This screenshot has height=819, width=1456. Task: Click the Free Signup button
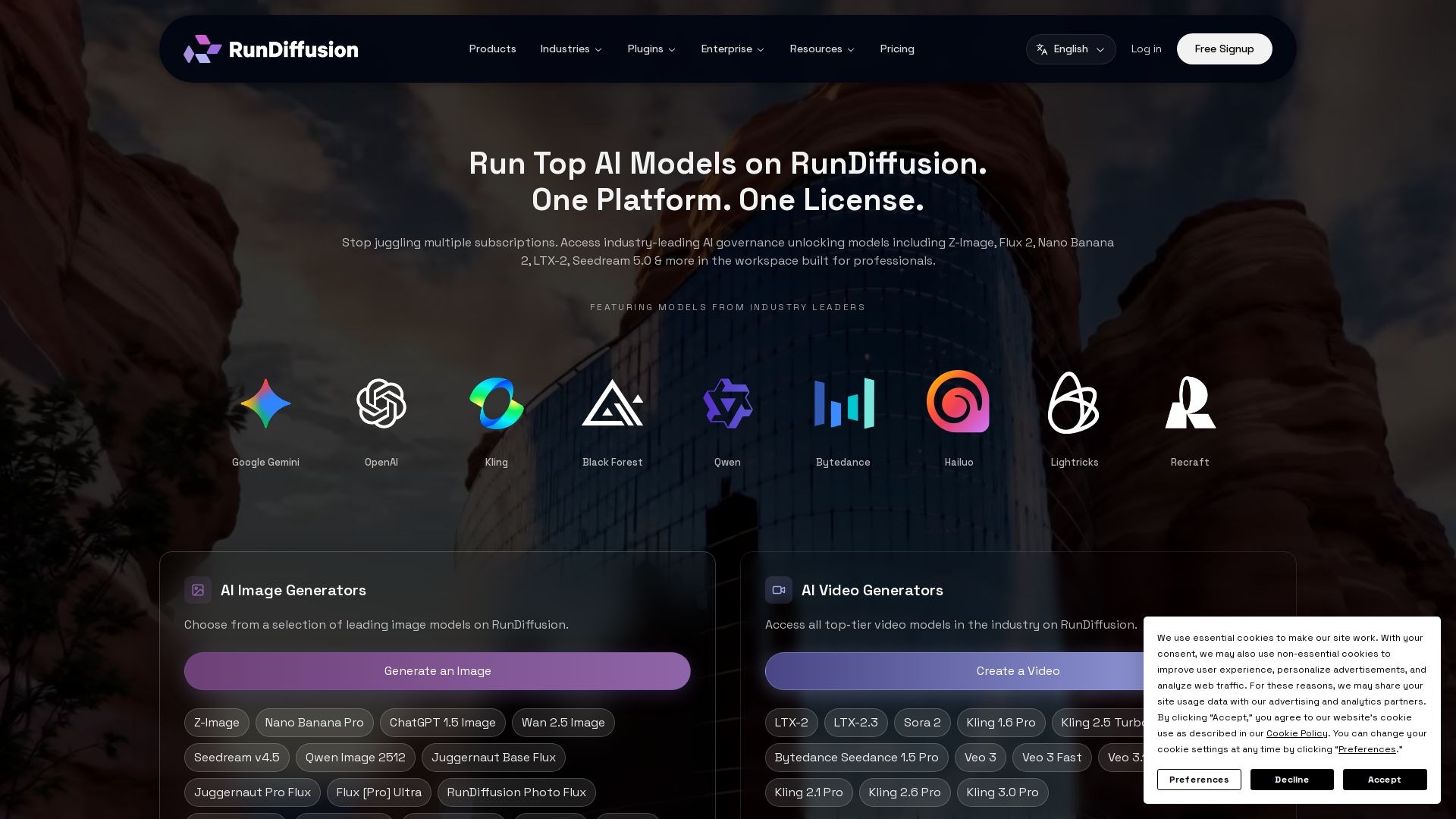[1224, 49]
